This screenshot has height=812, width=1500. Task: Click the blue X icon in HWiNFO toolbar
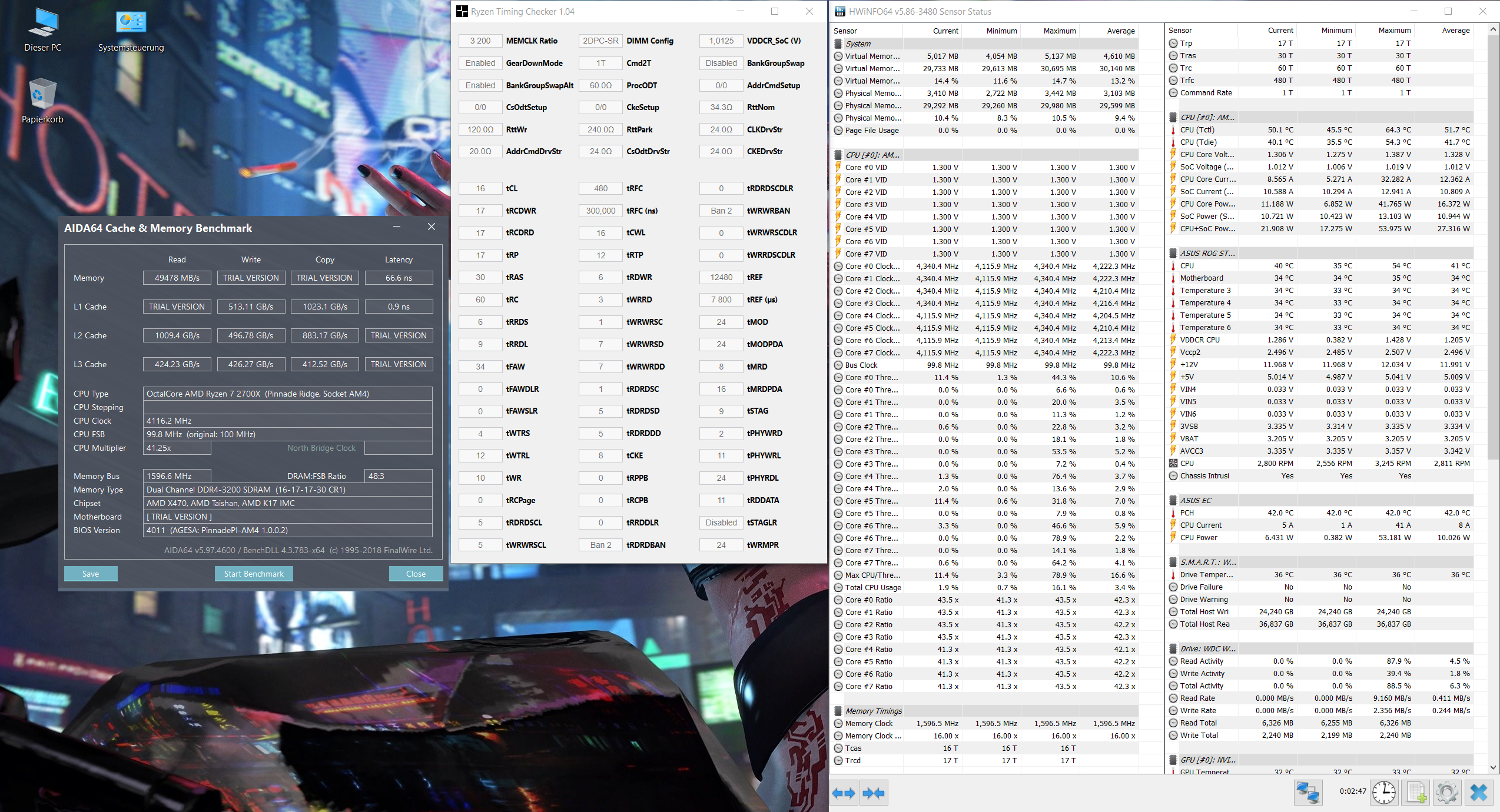(x=1478, y=792)
